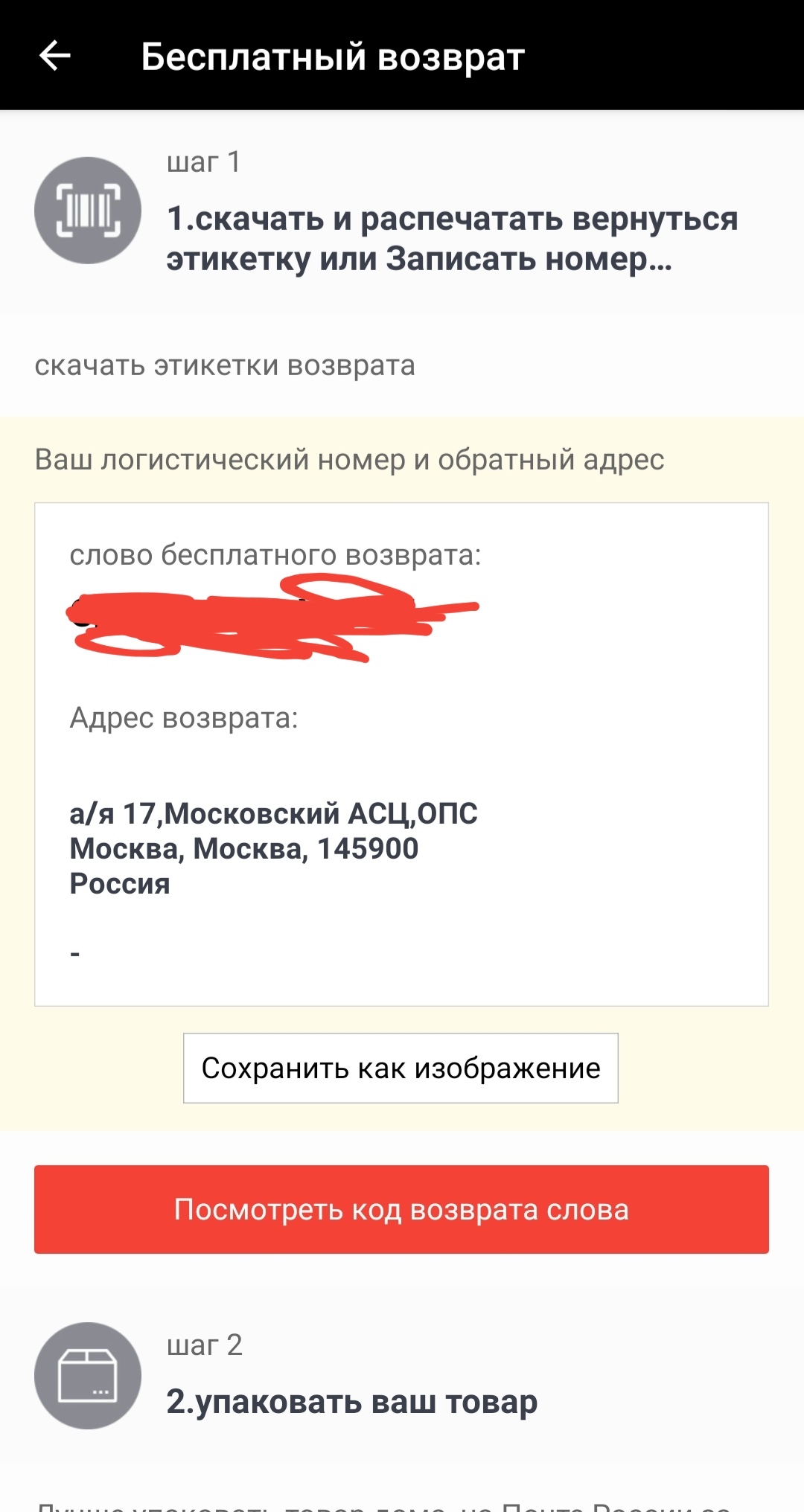Go back using the arrow icon
Viewport: 804px width, 1512px height.
click(x=54, y=56)
